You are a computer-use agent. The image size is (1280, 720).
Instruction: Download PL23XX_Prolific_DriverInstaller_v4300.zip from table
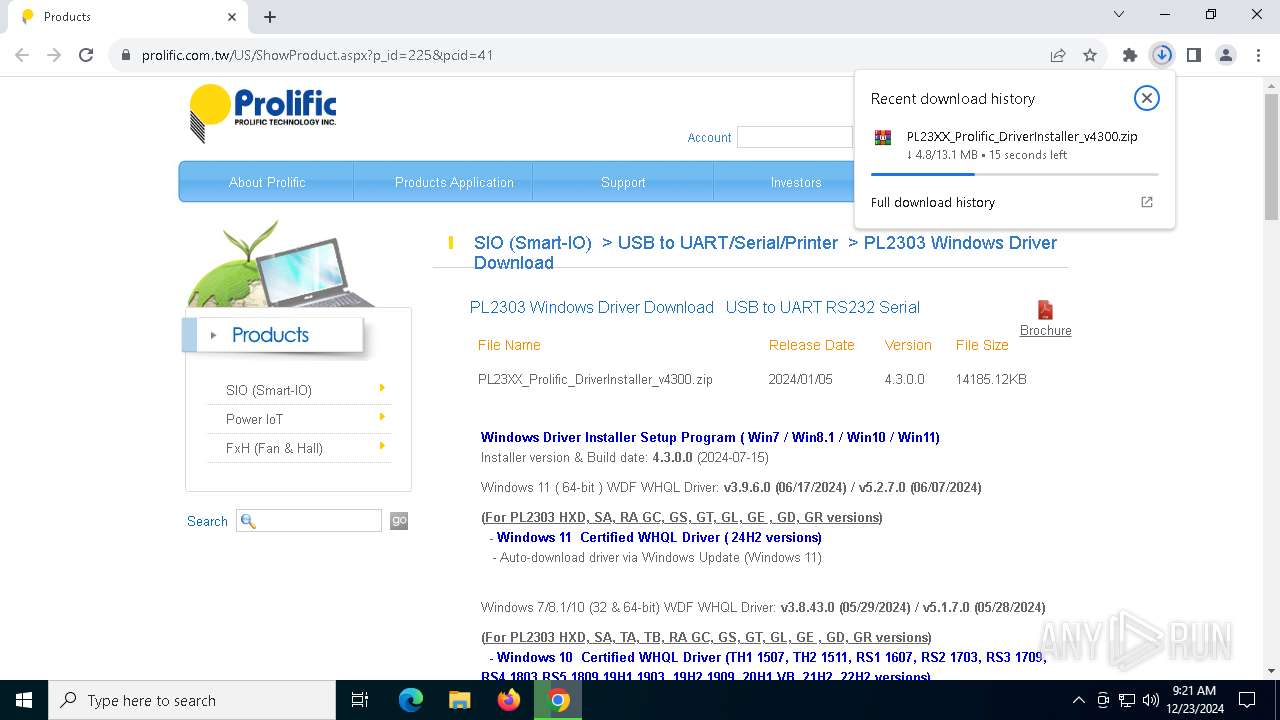coord(595,379)
